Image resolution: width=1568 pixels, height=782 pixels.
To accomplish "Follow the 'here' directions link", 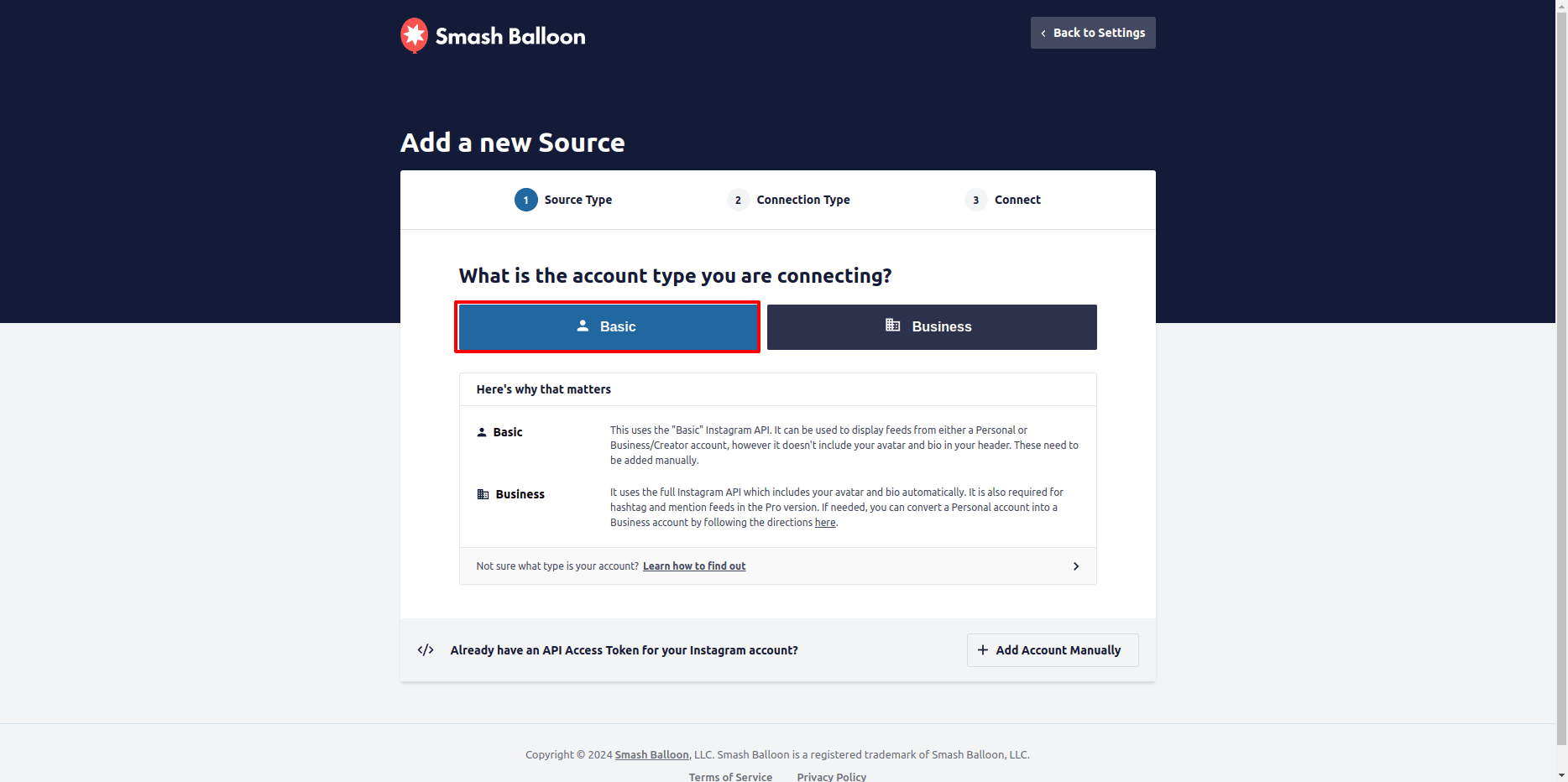I will (x=825, y=523).
